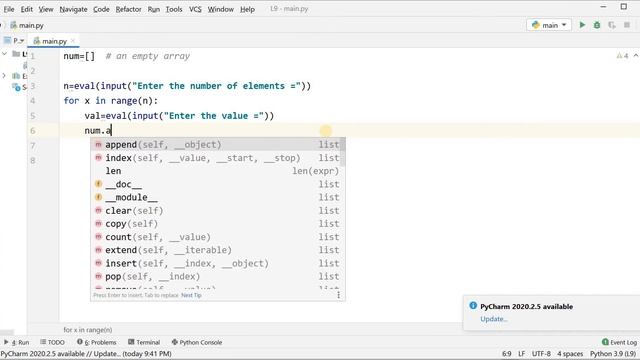Image resolution: width=640 pixels, height=360 pixels.
Task: Change the LF line separator
Action: click(x=522, y=353)
